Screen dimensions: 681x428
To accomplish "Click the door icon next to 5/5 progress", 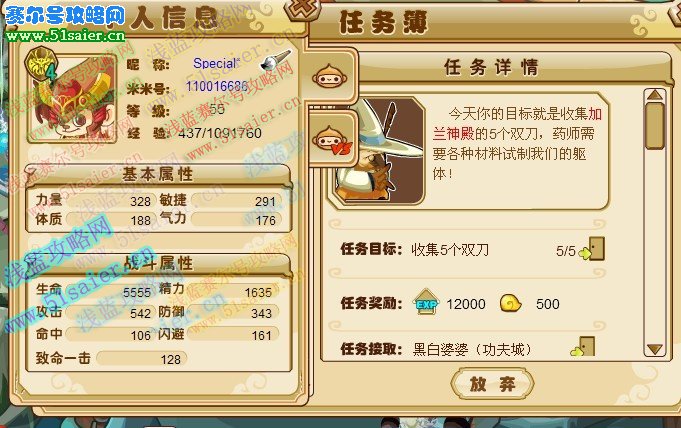I will tap(592, 249).
